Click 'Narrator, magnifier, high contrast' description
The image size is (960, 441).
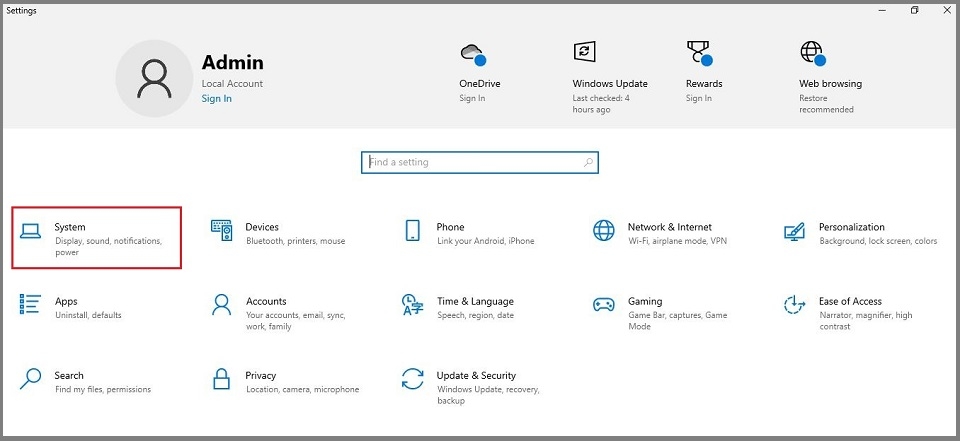pyautogui.click(x=866, y=321)
